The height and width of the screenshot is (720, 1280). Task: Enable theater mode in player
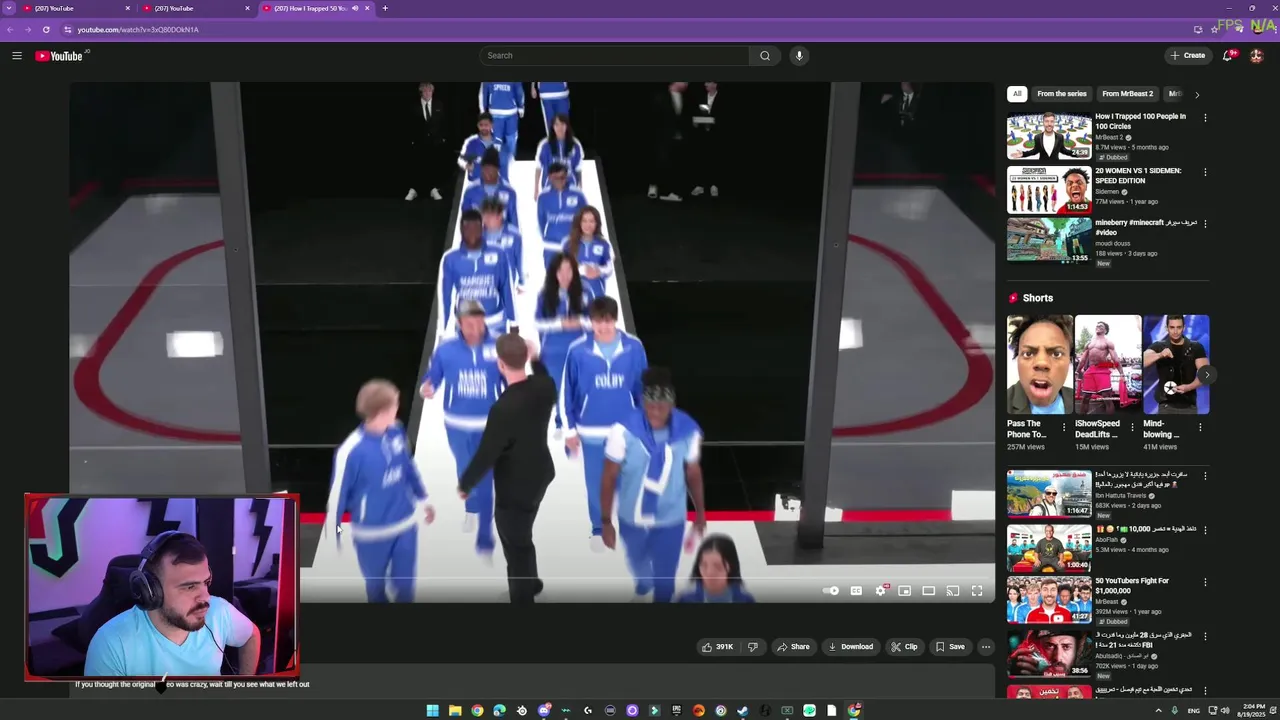click(929, 591)
